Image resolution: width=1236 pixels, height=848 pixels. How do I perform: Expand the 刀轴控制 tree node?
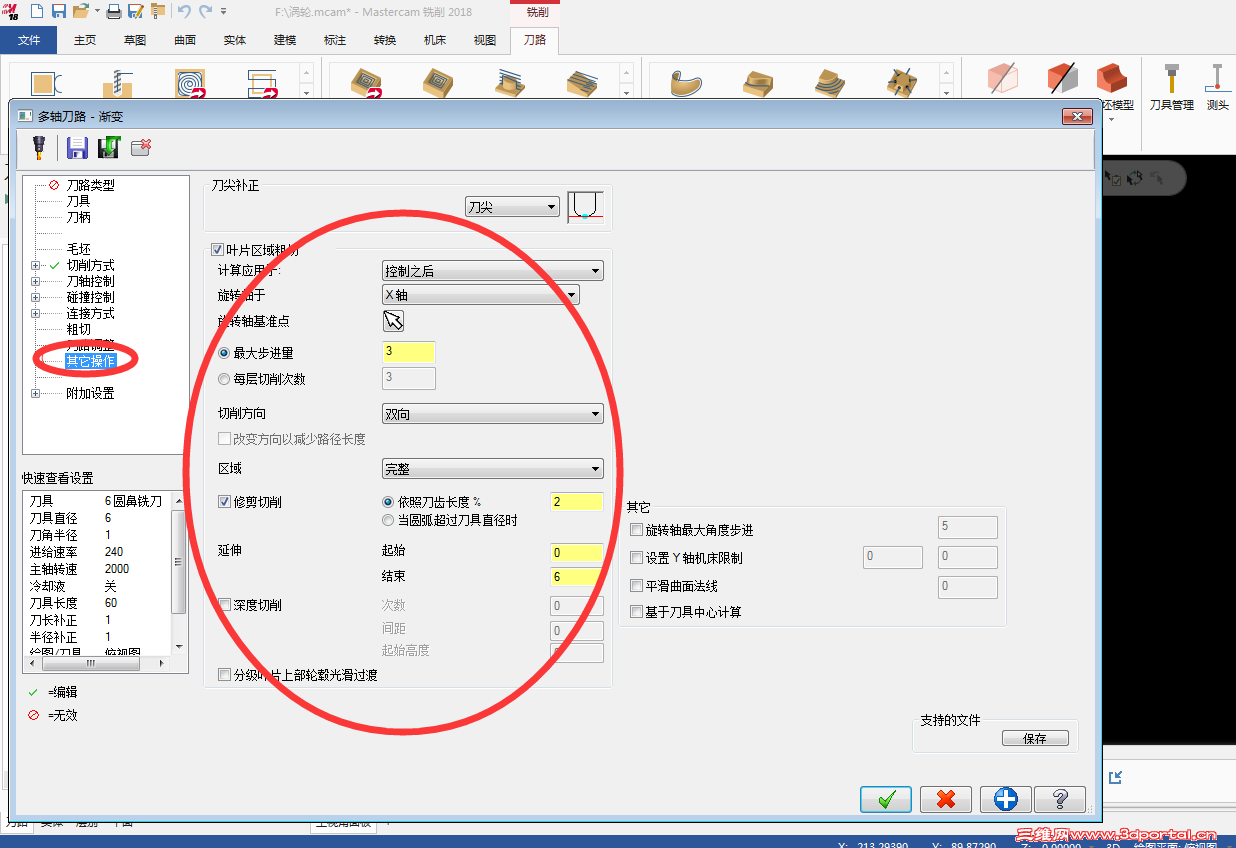click(36, 281)
